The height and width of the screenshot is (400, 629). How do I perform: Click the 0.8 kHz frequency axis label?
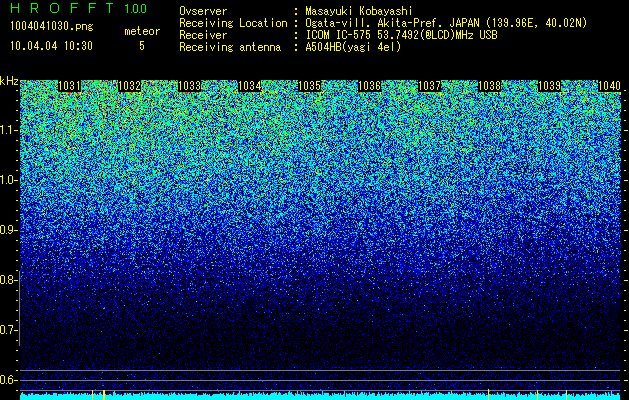[x=8, y=280]
